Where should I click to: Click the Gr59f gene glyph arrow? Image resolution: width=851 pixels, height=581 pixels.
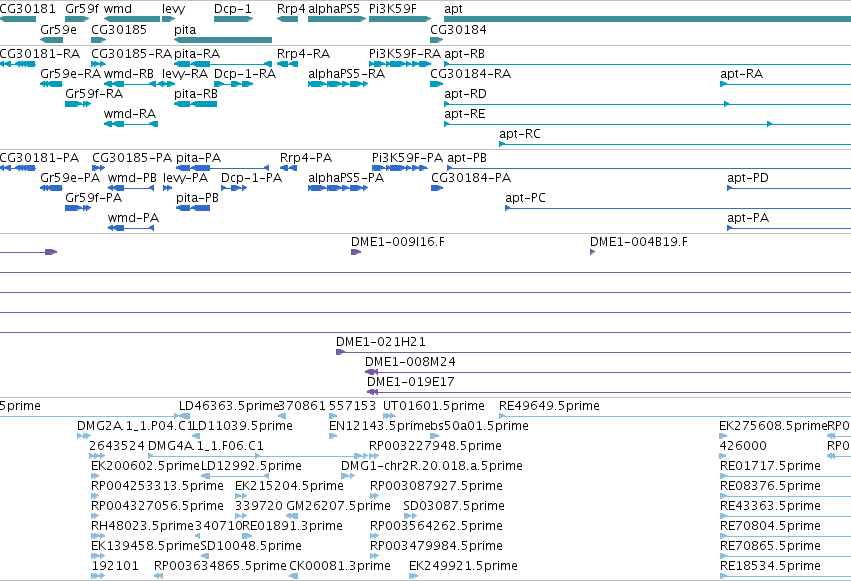click(x=77, y=20)
